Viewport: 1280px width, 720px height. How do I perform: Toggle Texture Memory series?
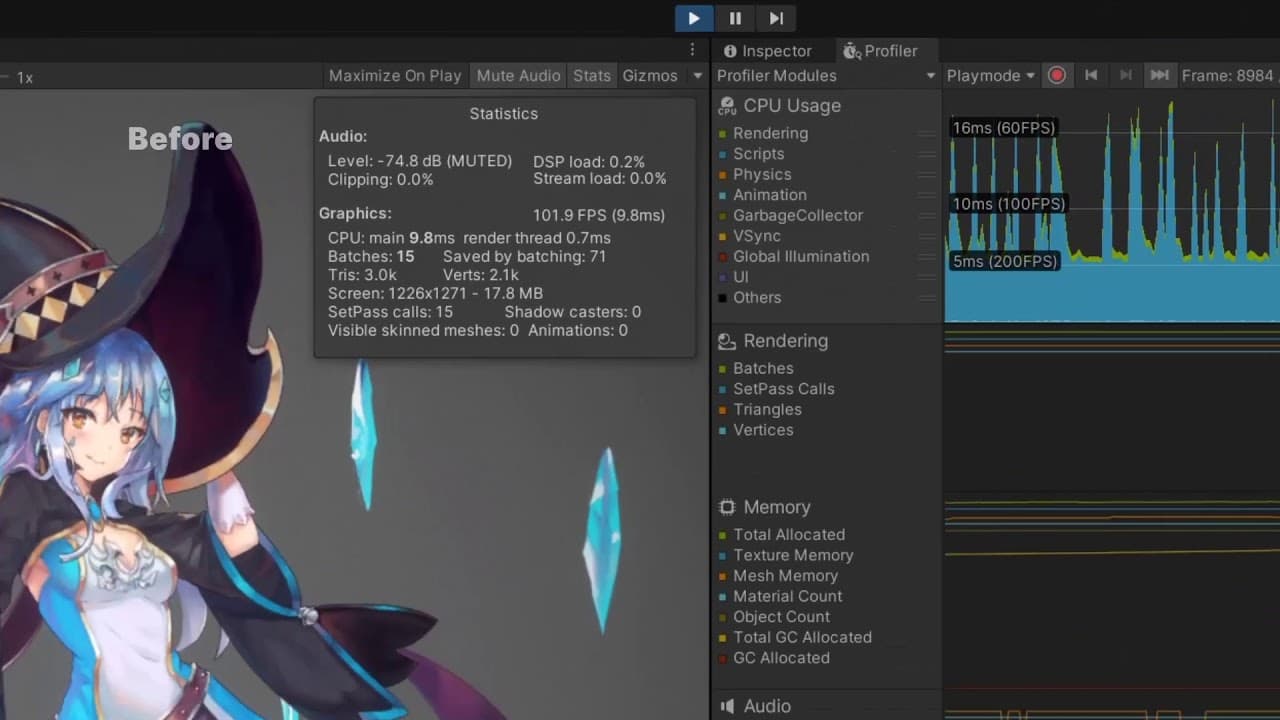point(722,556)
